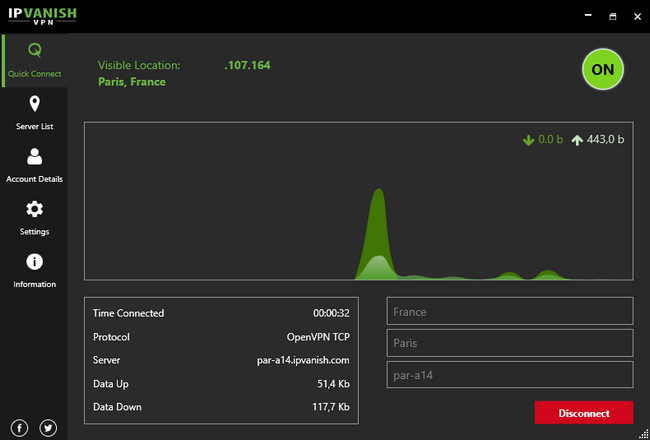Click the Time Connected label
650x440 pixels.
tap(129, 313)
